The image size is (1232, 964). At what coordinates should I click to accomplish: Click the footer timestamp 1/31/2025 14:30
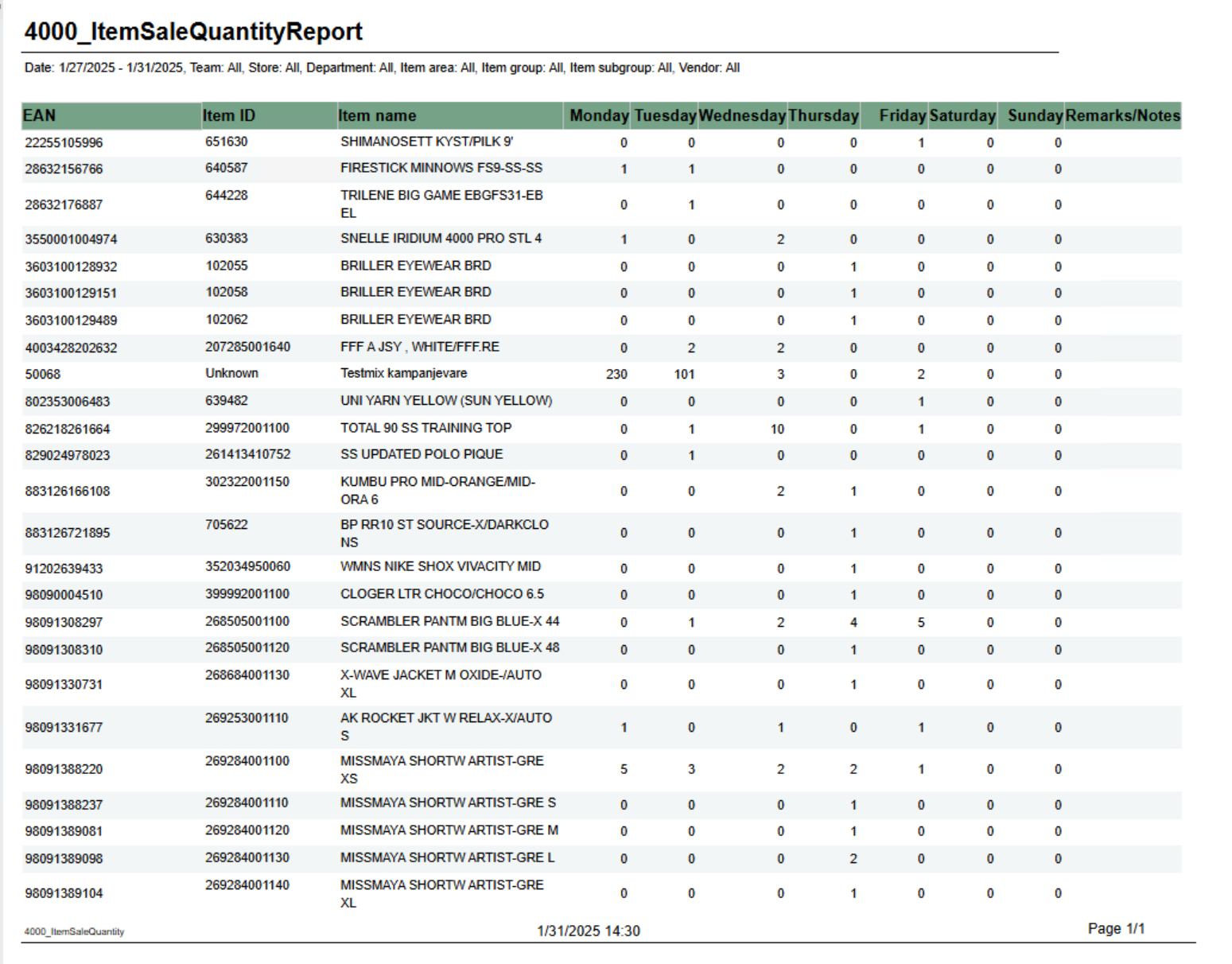(588, 931)
